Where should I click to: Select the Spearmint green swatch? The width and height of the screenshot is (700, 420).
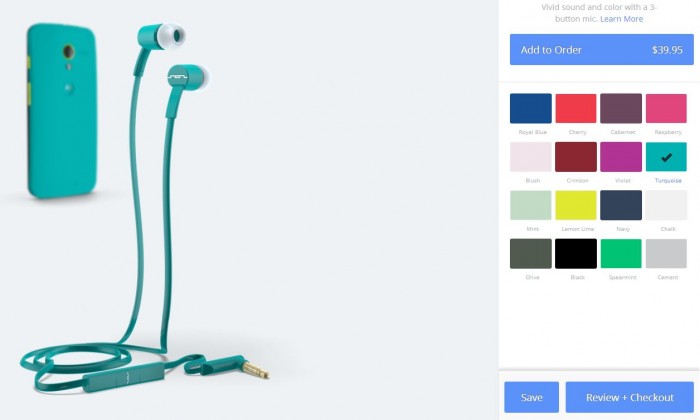(x=621, y=254)
